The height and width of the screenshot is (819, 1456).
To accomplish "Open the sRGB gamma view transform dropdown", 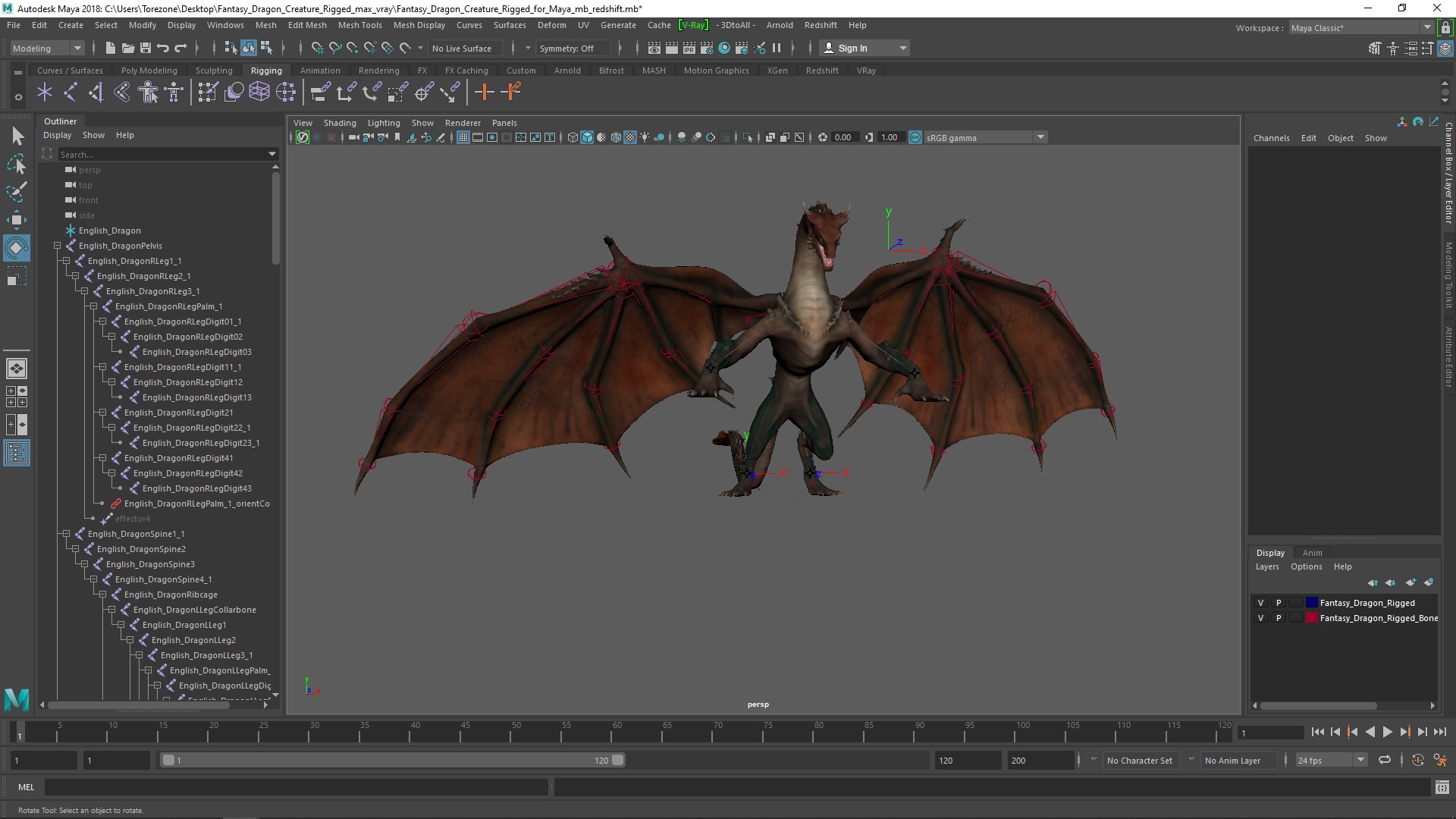I will (x=1040, y=137).
